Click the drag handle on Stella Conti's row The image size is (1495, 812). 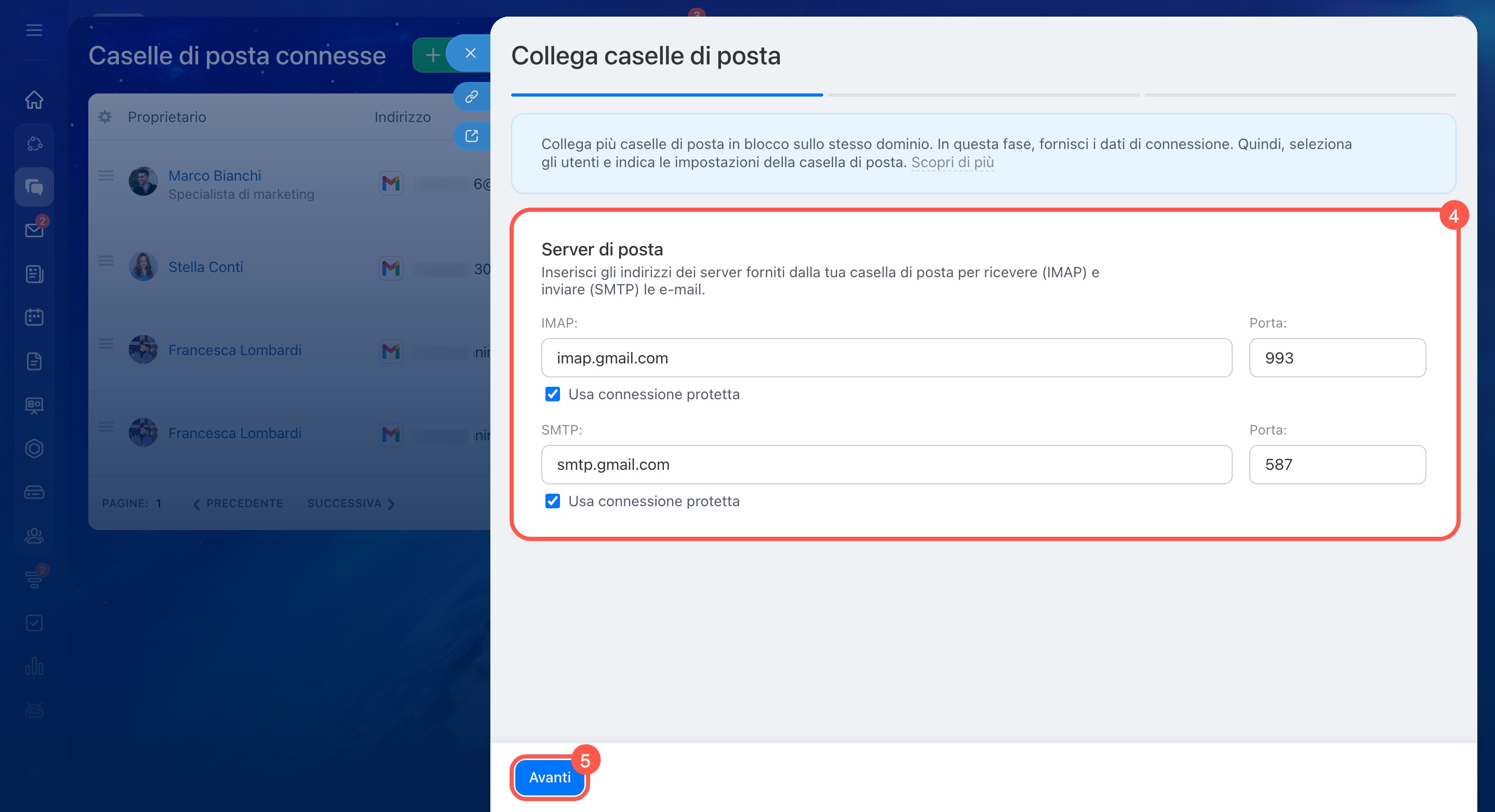pos(105,261)
